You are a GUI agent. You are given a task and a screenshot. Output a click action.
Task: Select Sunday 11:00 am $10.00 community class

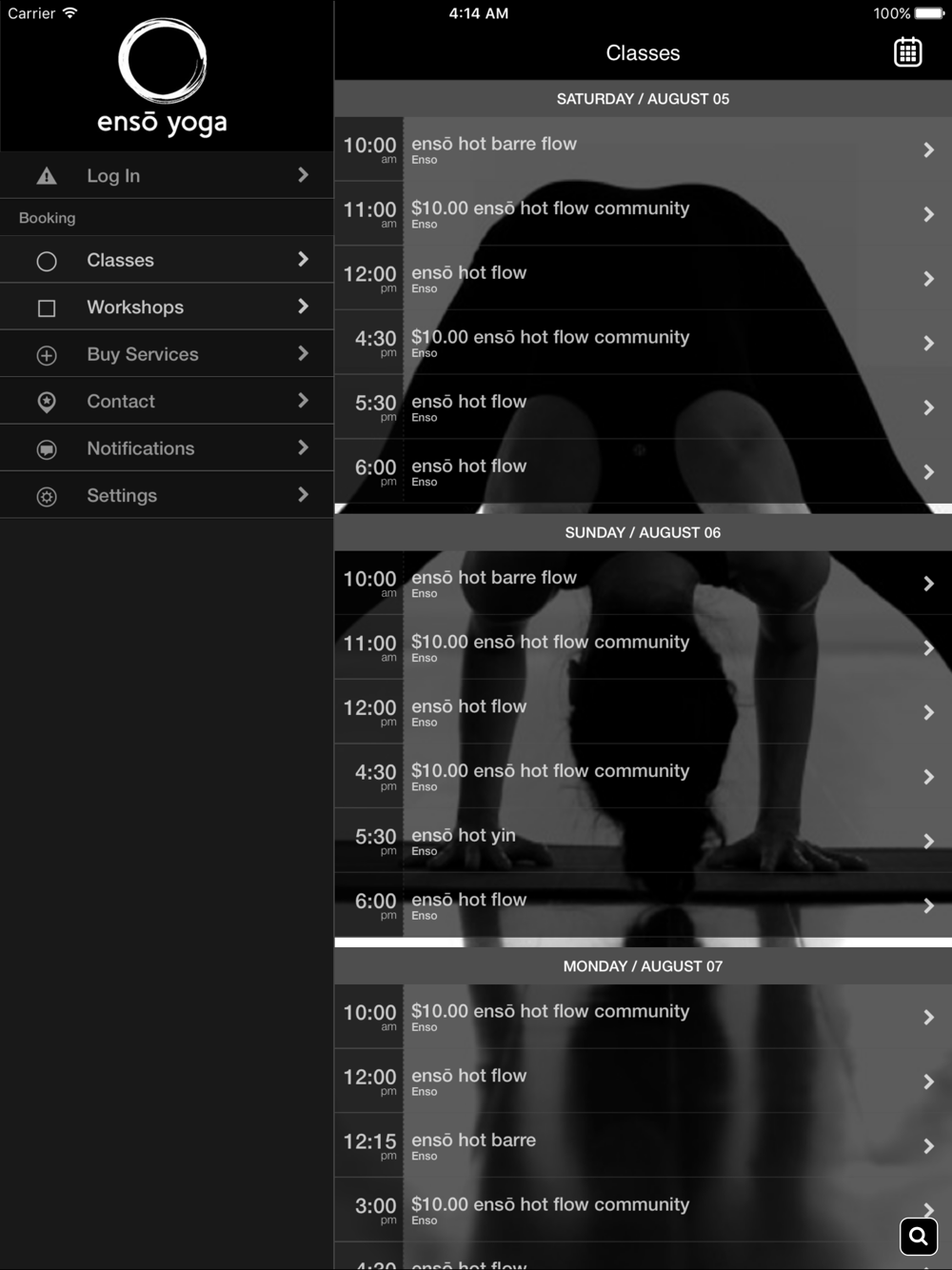(x=643, y=647)
